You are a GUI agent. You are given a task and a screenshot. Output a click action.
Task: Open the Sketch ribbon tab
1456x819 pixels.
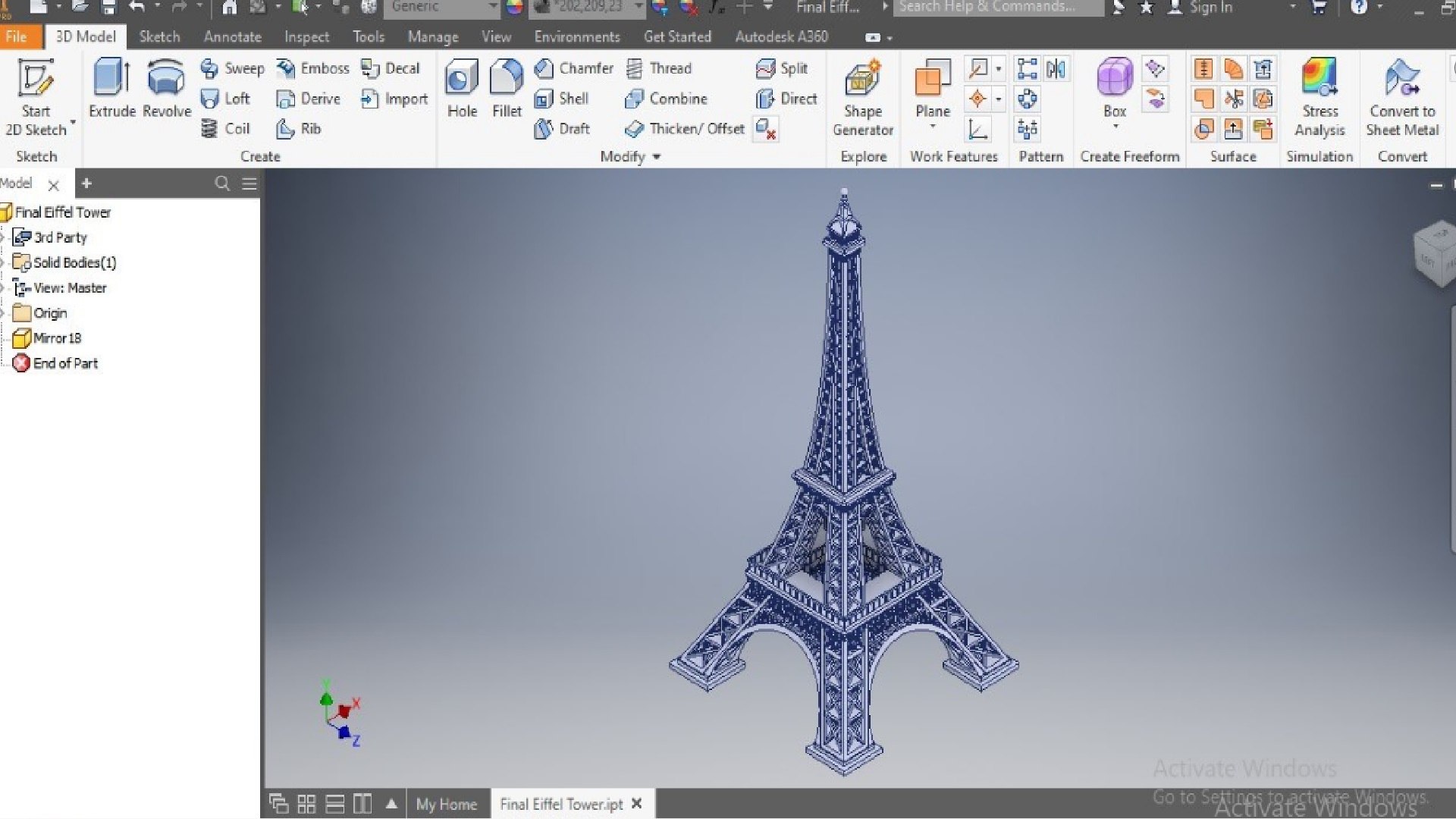pyautogui.click(x=159, y=36)
